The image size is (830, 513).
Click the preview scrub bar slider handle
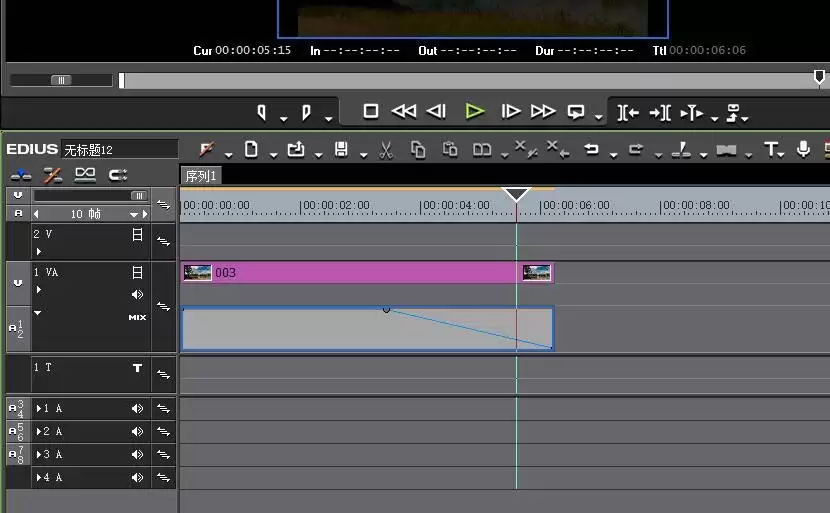[x=61, y=80]
